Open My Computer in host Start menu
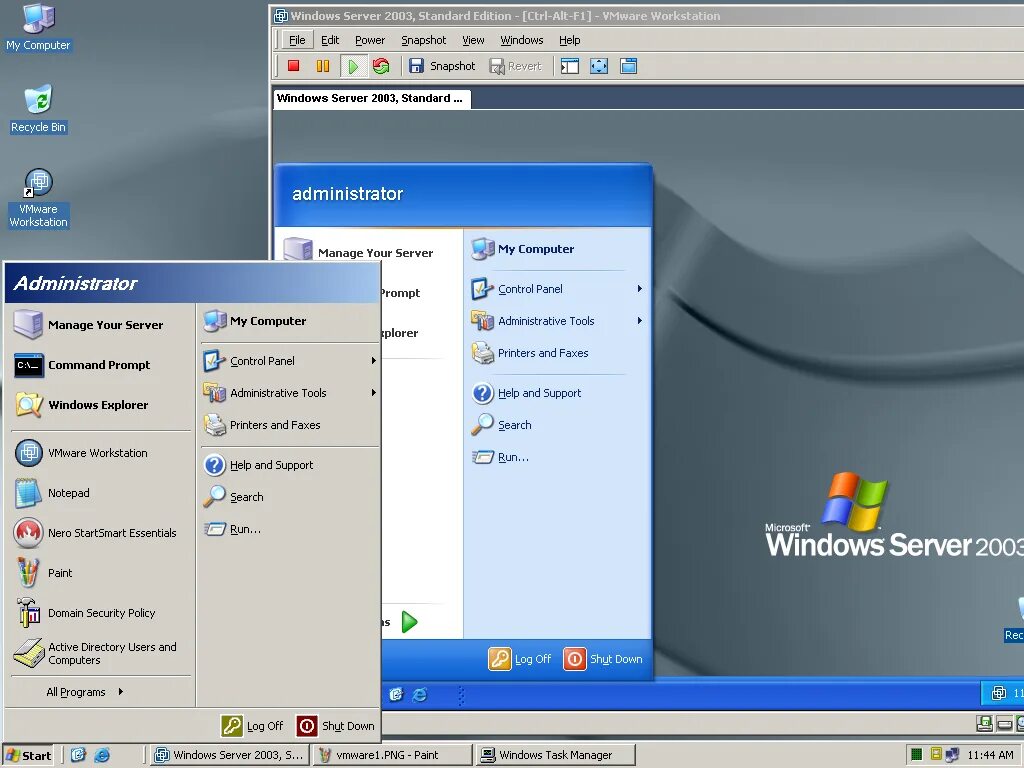The height and width of the screenshot is (768, 1024). point(289,321)
